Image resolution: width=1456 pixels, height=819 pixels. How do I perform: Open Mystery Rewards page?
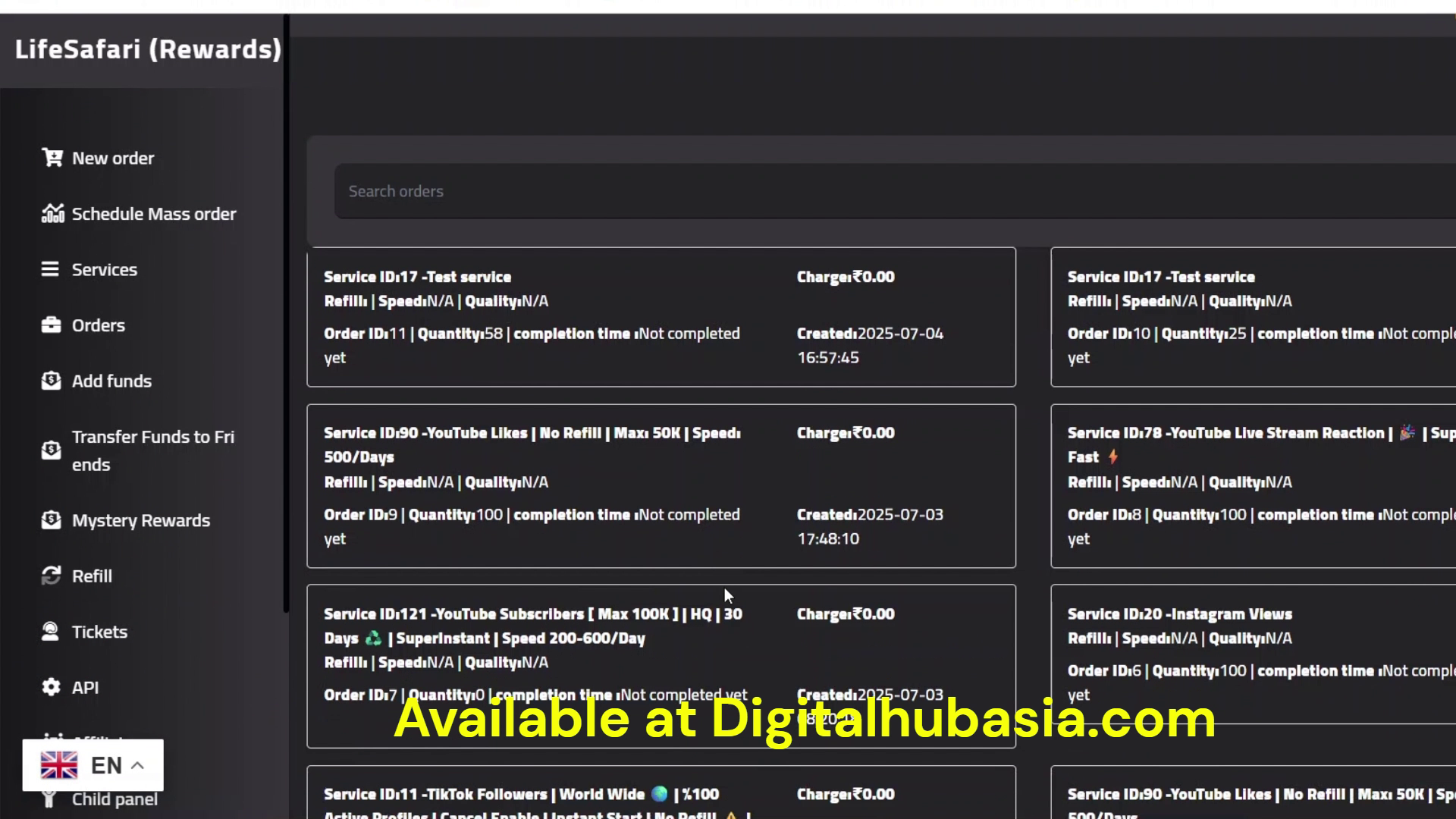(141, 520)
